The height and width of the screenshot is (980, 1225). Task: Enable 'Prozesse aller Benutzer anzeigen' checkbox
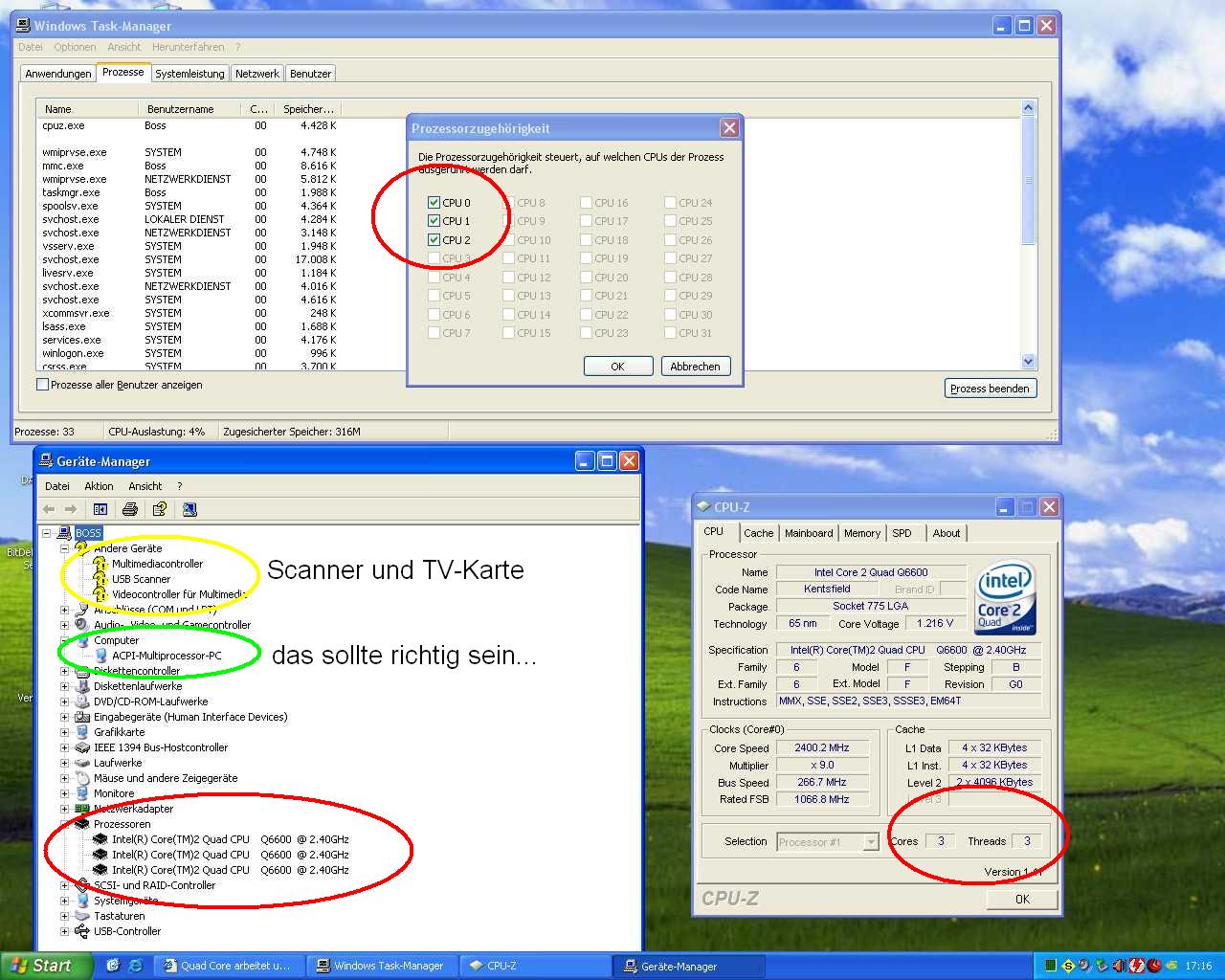coord(42,385)
